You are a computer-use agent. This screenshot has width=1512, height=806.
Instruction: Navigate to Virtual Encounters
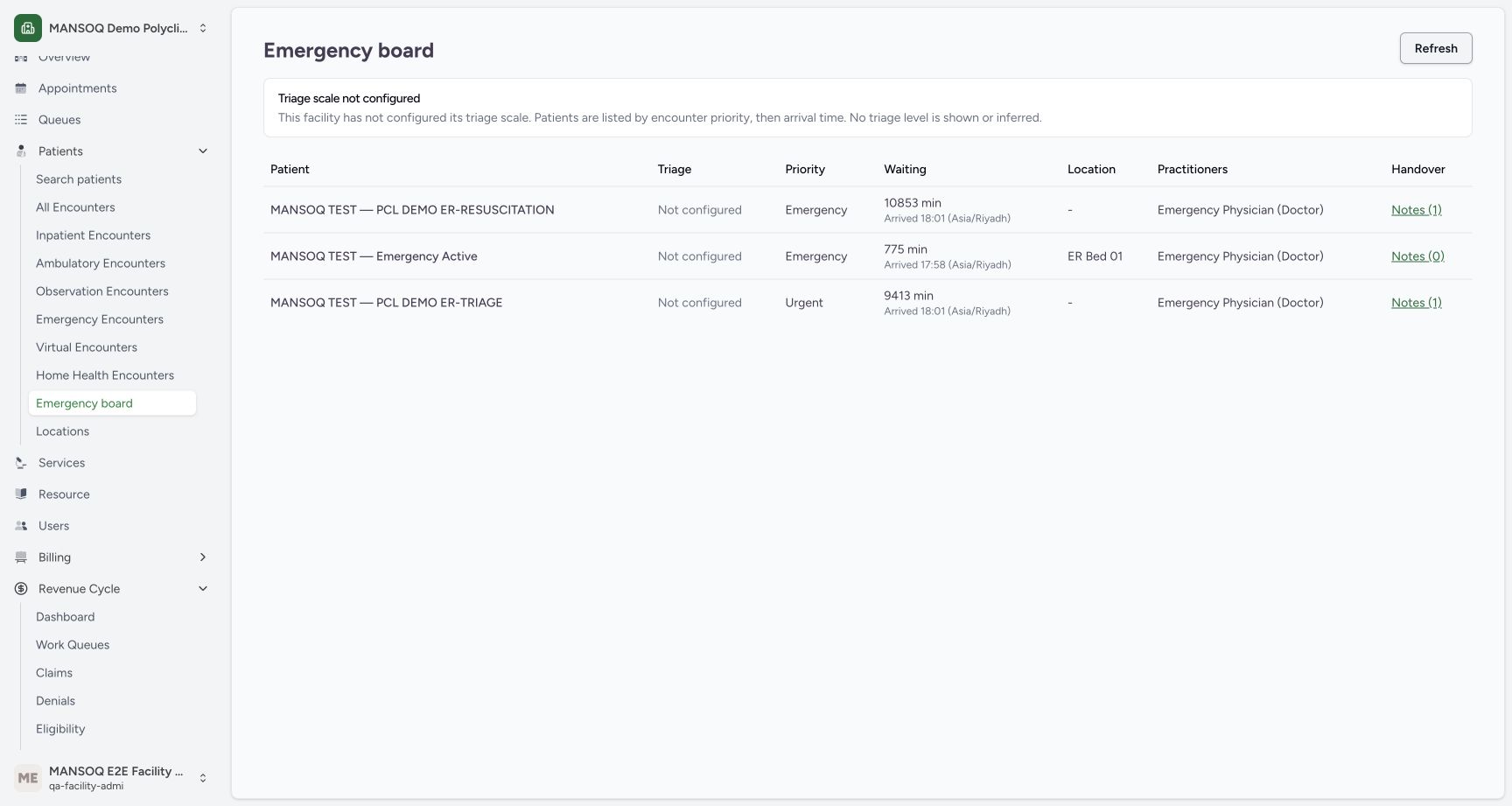(x=87, y=347)
